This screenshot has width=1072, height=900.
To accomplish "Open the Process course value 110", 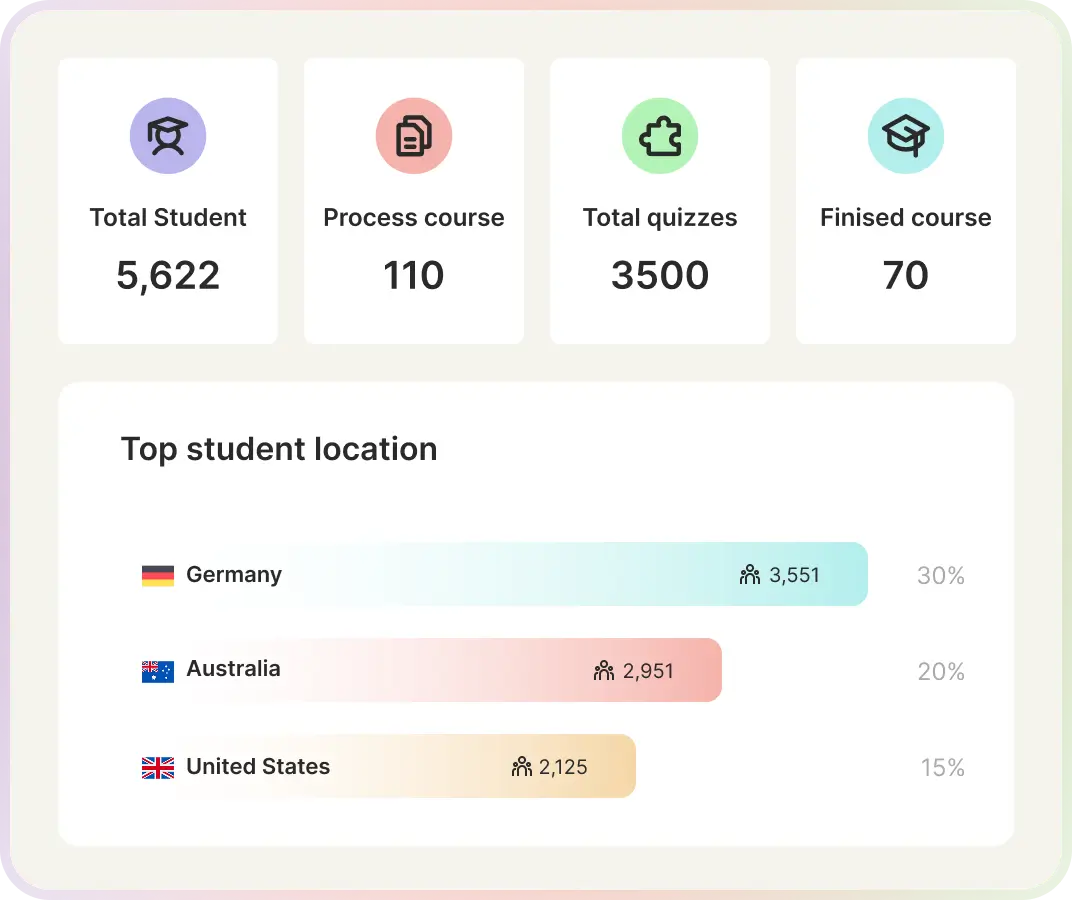I will pos(414,276).
